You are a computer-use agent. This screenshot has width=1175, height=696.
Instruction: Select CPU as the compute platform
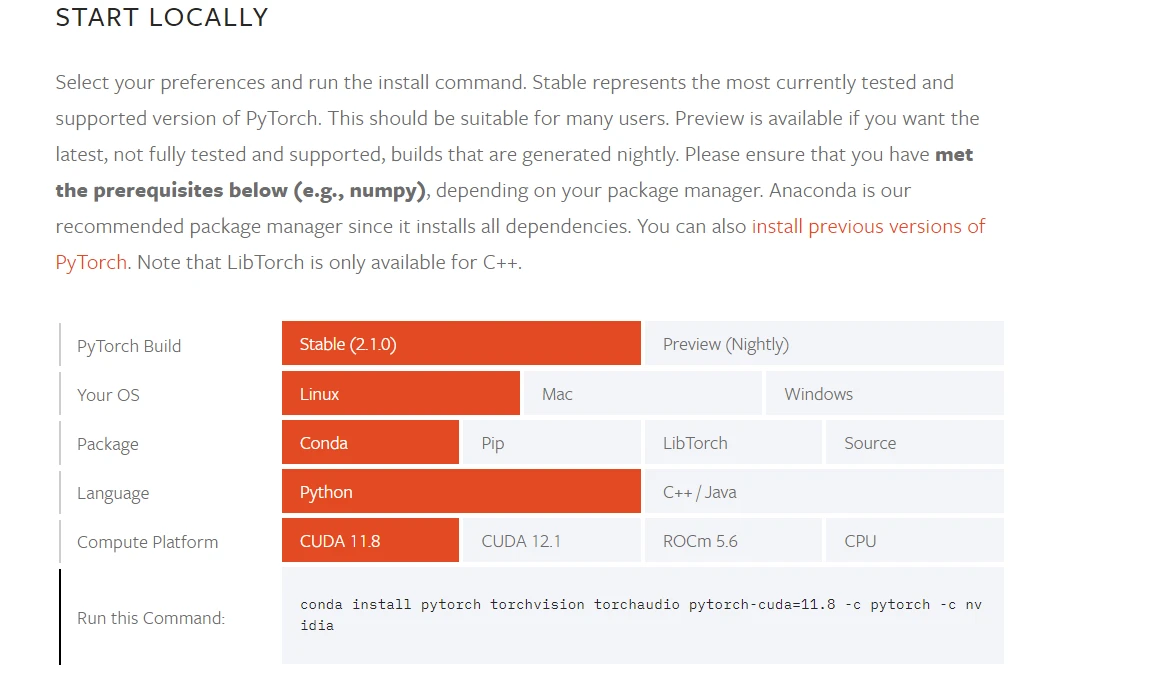coord(913,541)
